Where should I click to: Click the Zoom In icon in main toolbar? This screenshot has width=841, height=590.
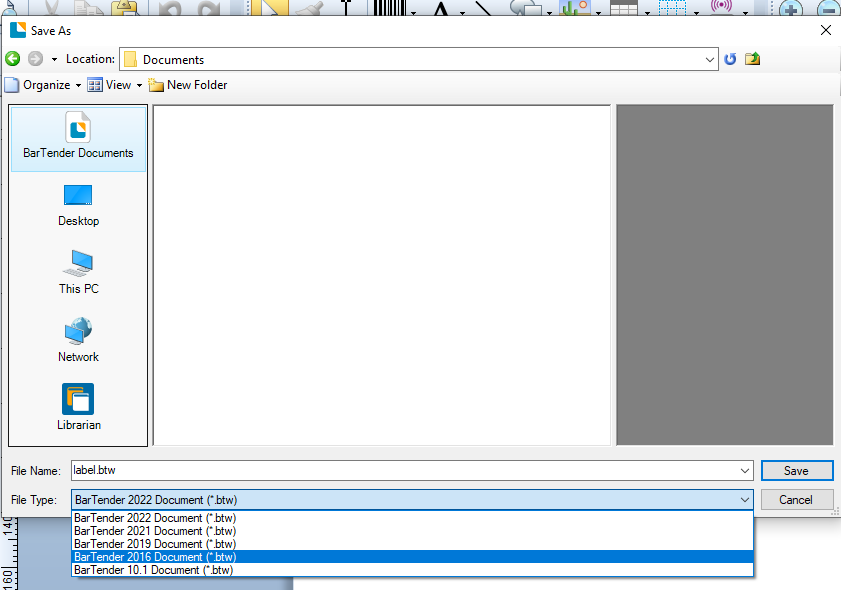pyautogui.click(x=791, y=8)
